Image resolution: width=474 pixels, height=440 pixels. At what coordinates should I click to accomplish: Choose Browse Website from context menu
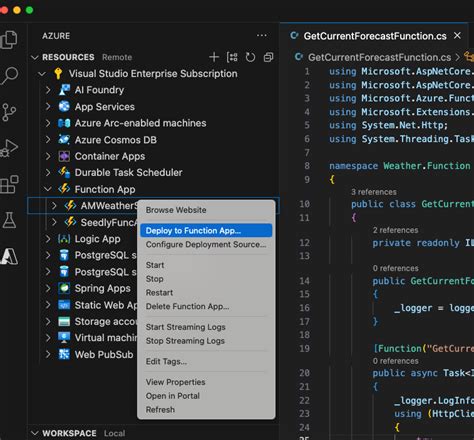click(x=206, y=210)
